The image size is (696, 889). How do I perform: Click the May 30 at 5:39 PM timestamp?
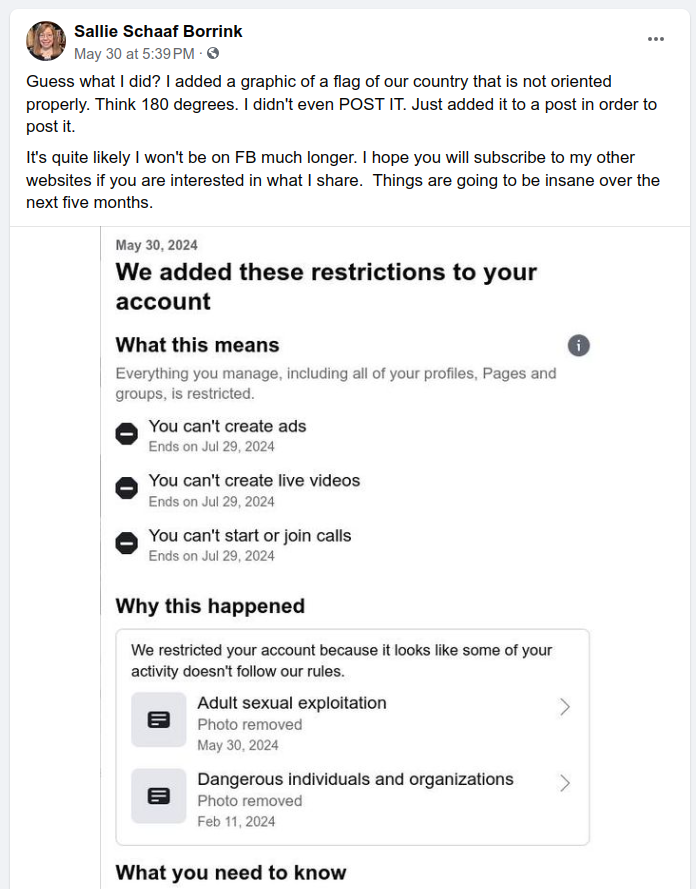point(134,53)
